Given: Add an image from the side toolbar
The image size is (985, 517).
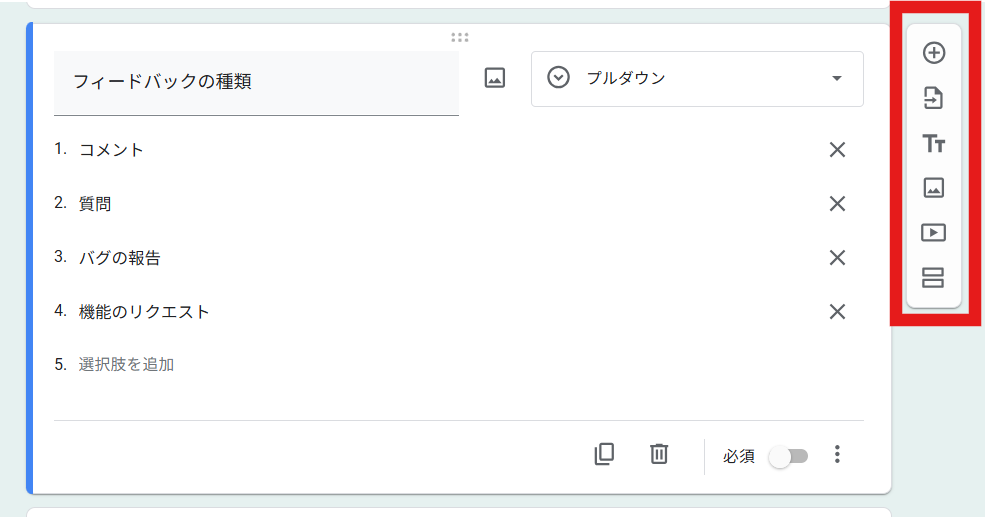Looking at the screenshot, I should [x=933, y=188].
